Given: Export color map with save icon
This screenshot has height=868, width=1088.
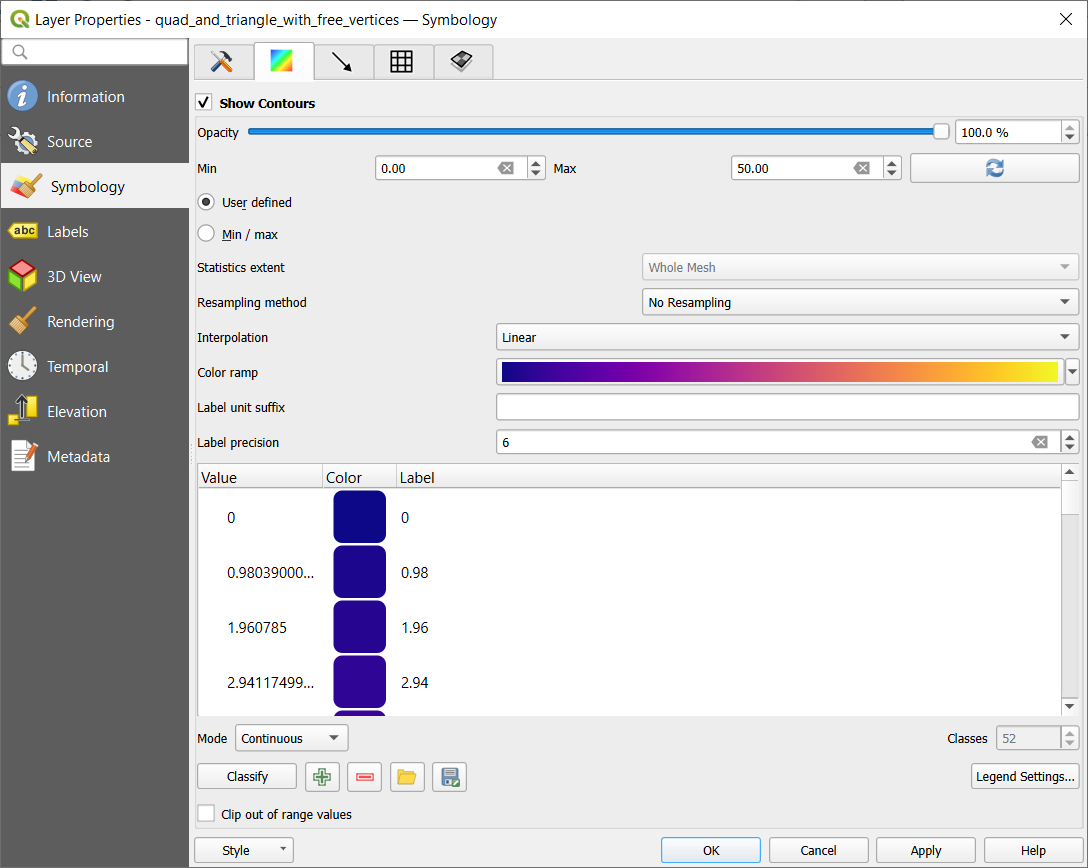Looking at the screenshot, I should tap(450, 777).
